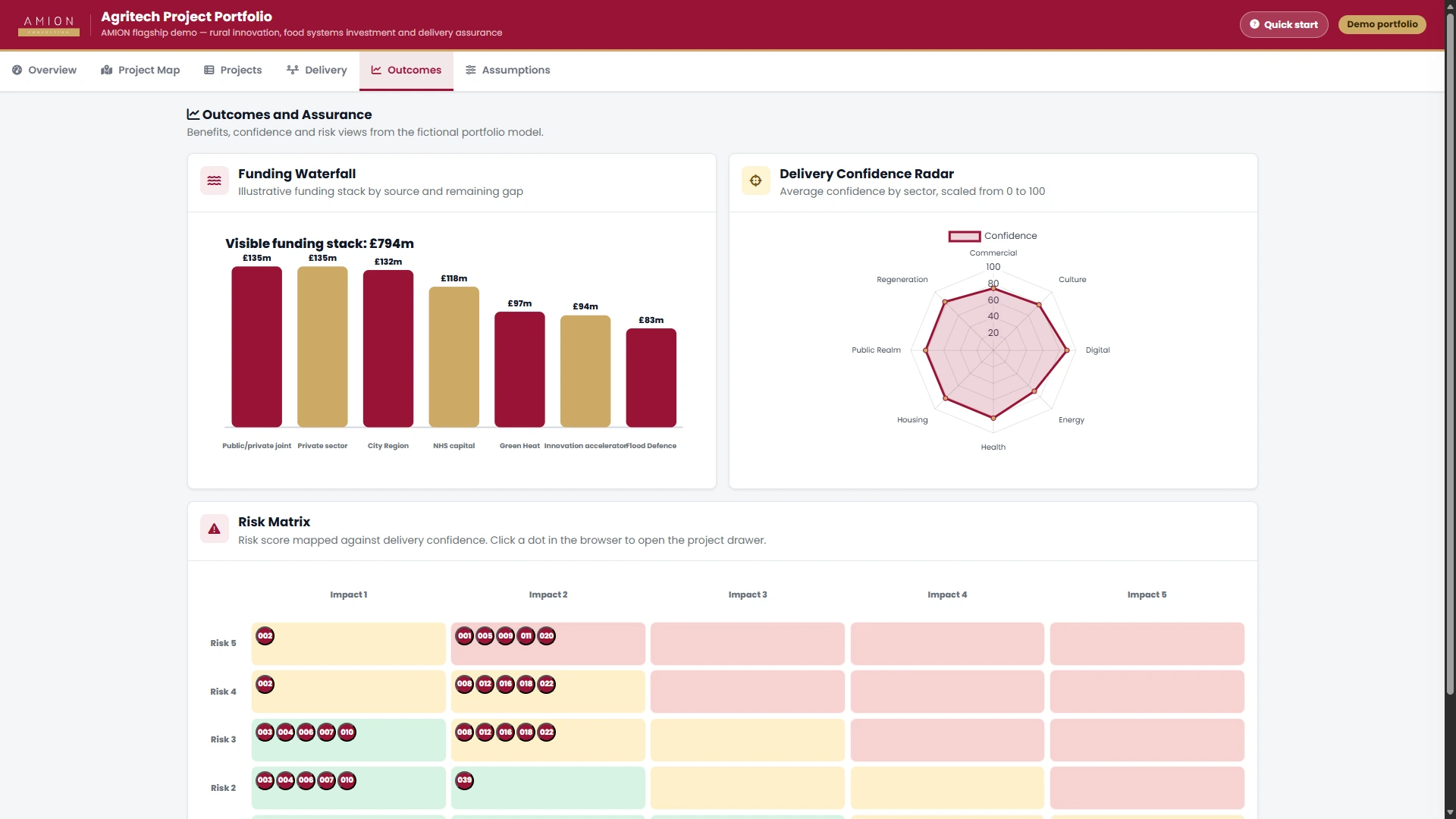Open project dot 020 in Risk 5 row

tap(547, 635)
